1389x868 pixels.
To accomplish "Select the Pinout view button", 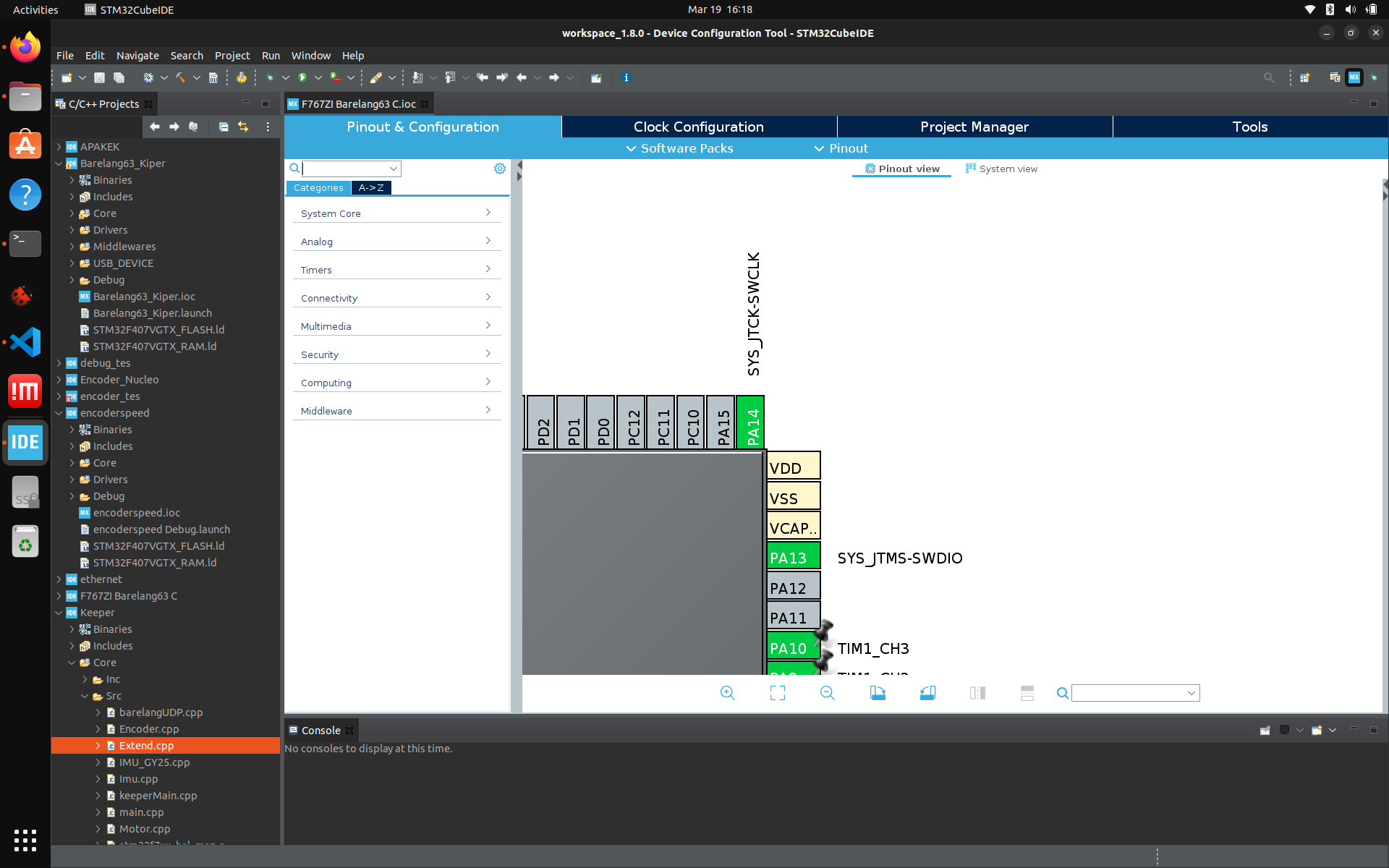I will tap(902, 169).
